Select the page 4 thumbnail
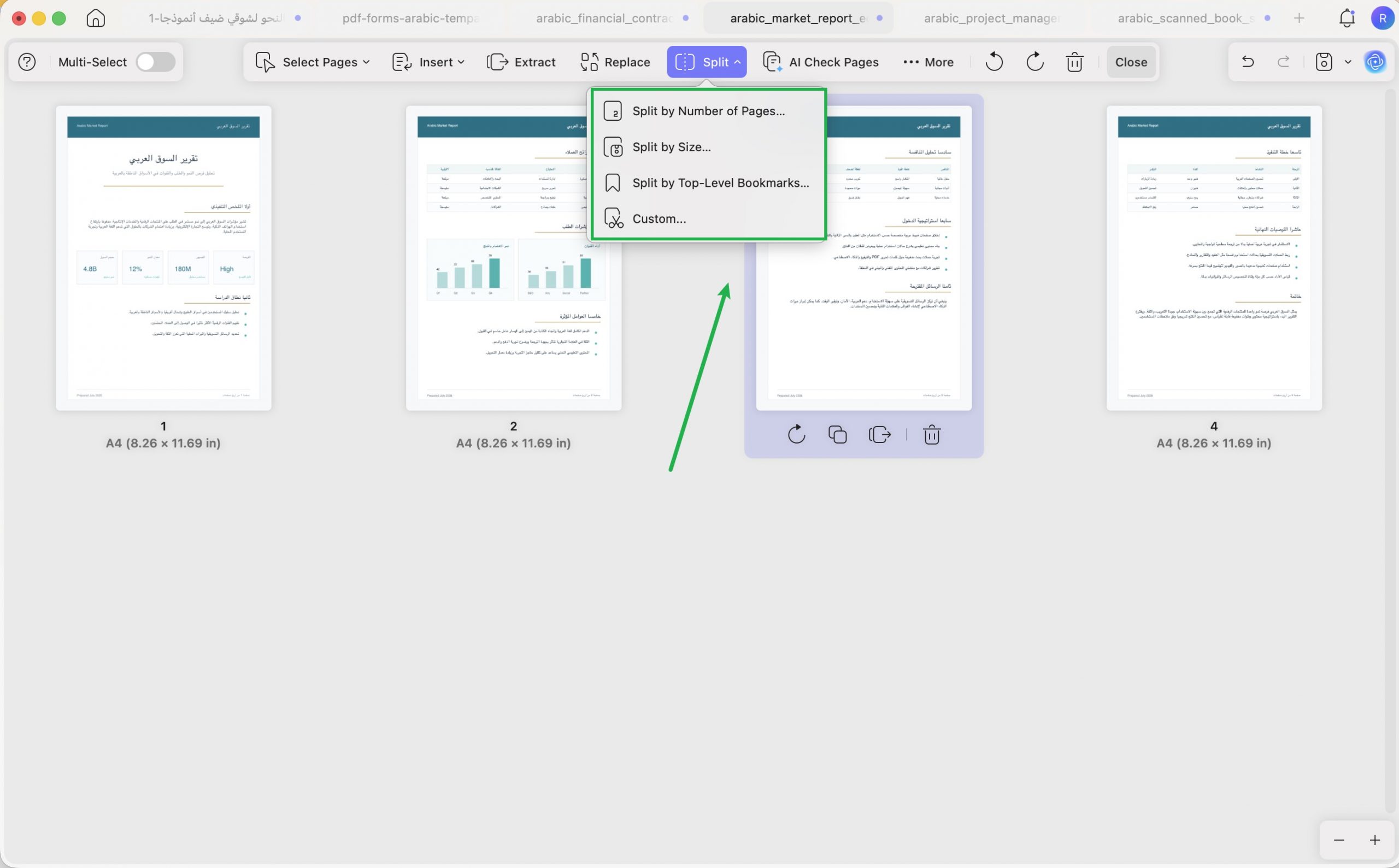1399x868 pixels. click(x=1214, y=258)
